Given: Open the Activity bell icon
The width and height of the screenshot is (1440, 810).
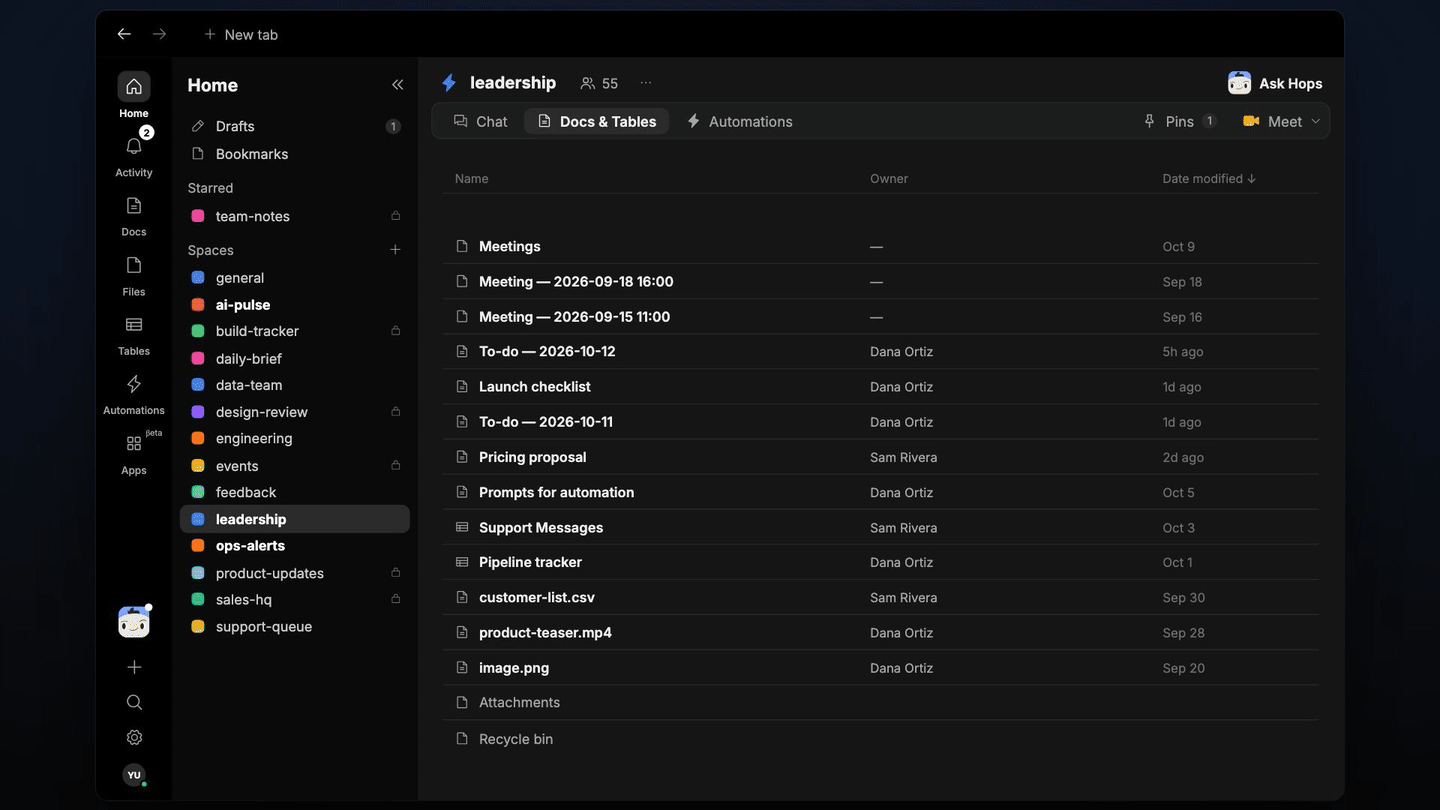Looking at the screenshot, I should 133,147.
